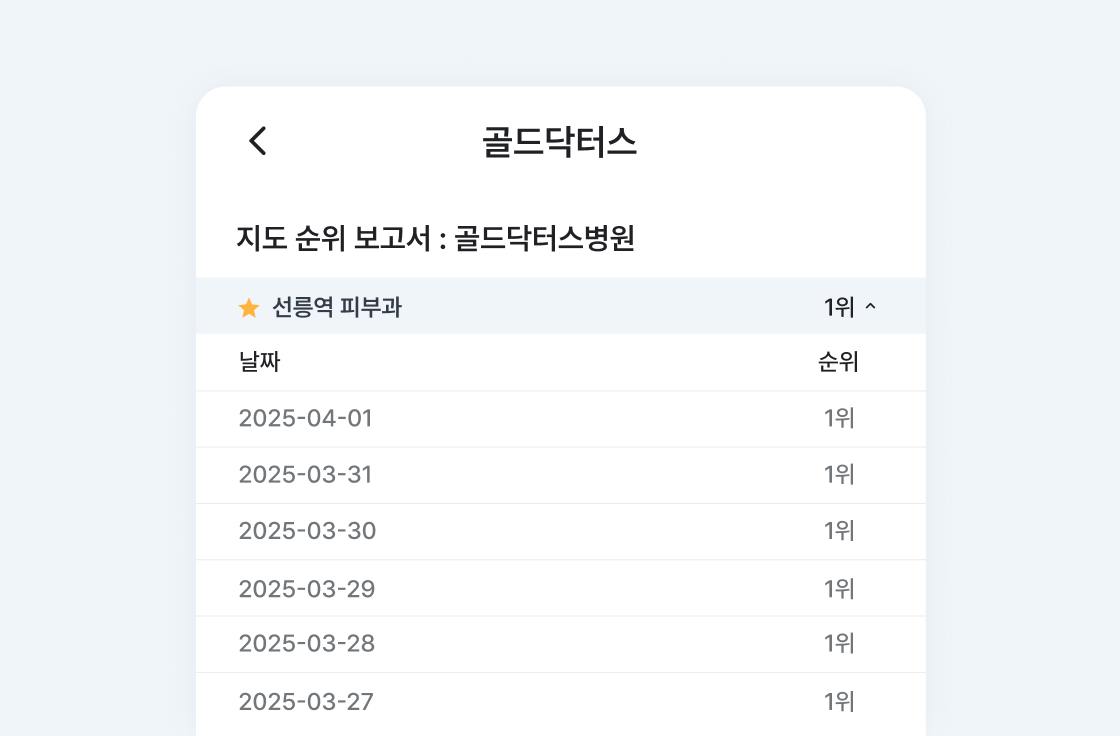Viewport: 1120px width, 736px height.
Task: Click the rank value for 2025-03-28
Action: click(839, 643)
